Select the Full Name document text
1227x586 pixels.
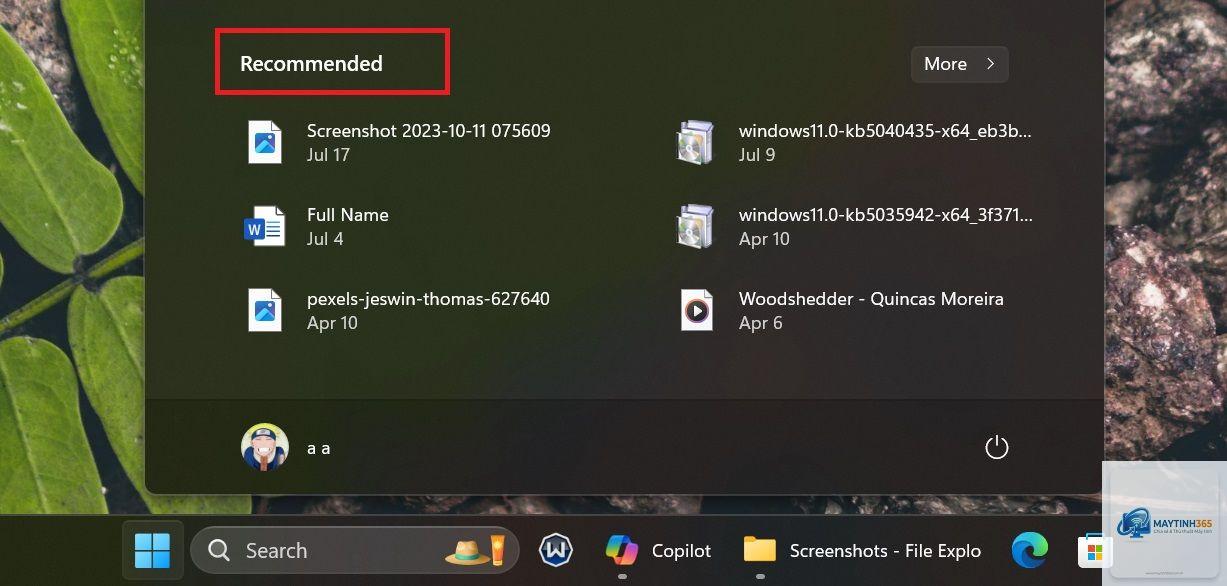coord(348,215)
